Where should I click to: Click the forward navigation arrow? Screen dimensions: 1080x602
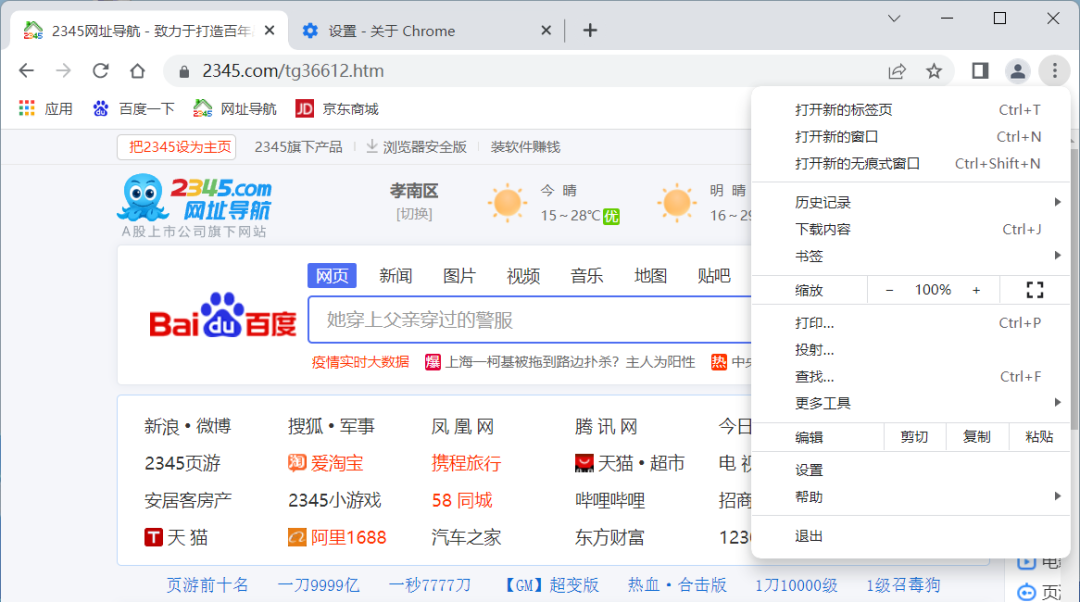[63, 71]
